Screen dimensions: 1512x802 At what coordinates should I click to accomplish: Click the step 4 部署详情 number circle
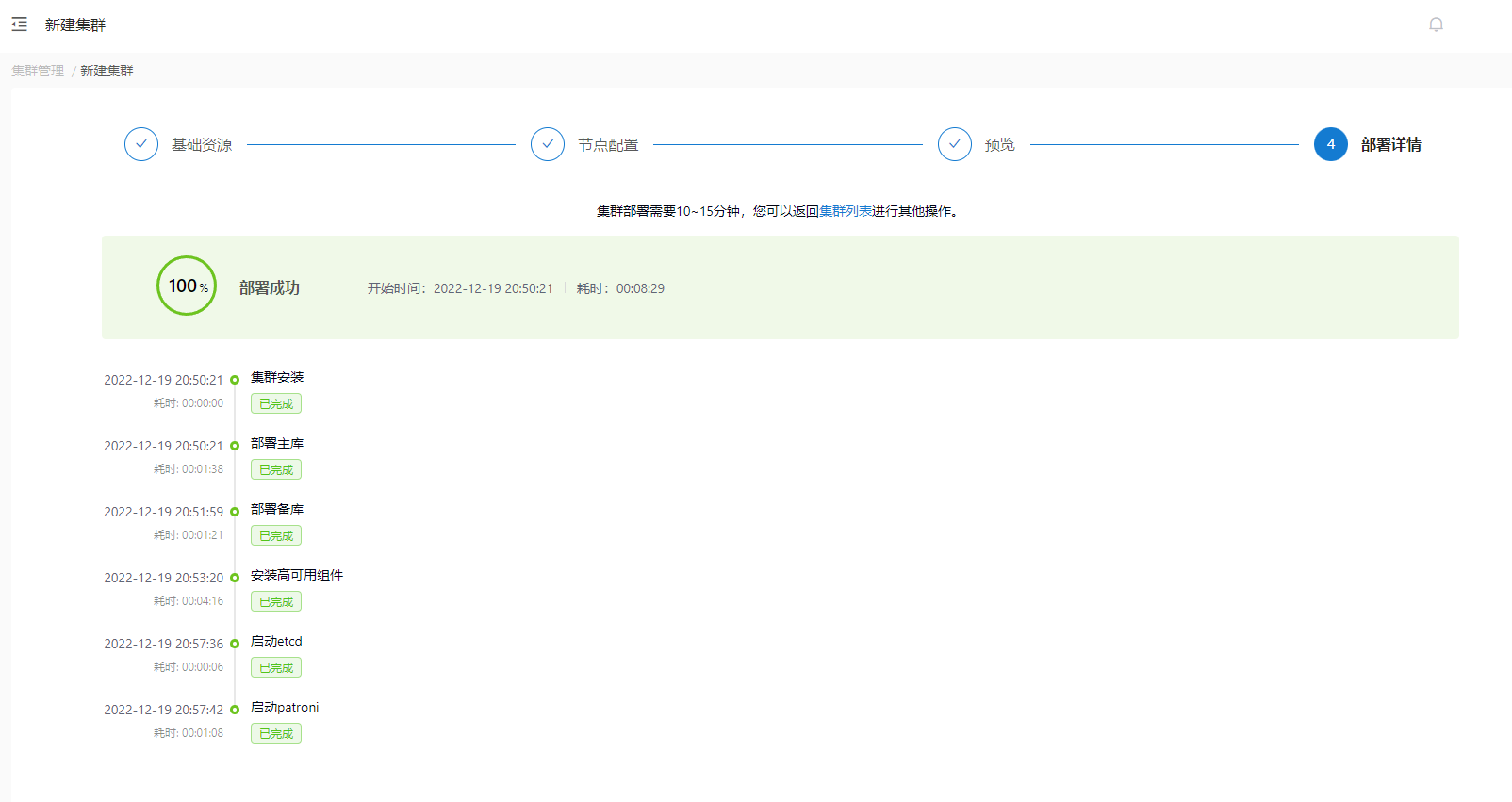pyautogui.click(x=1331, y=144)
